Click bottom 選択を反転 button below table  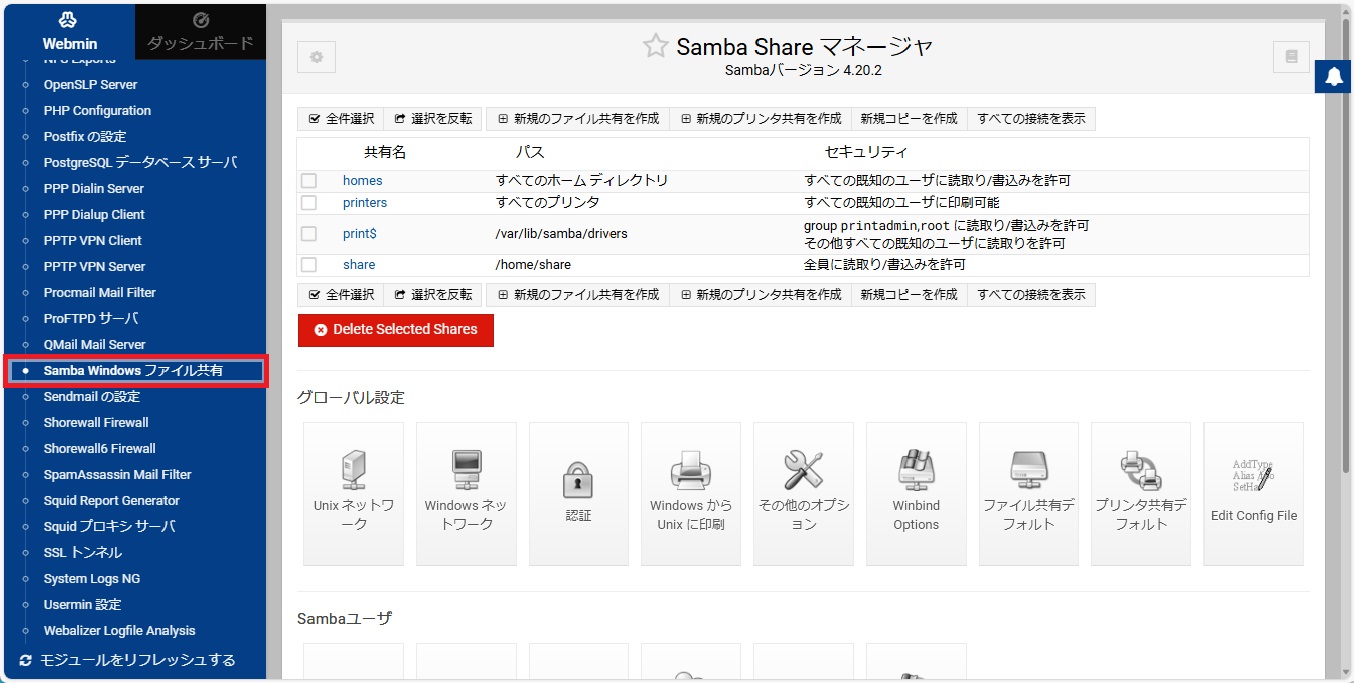pyautogui.click(x=433, y=295)
